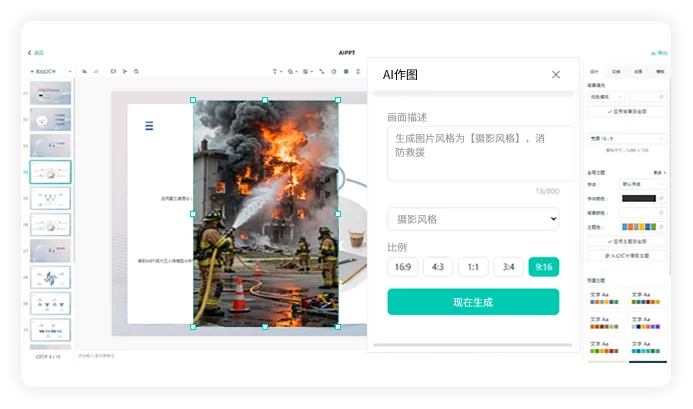Open slide 10 thumbnail
This screenshot has height=409, width=693.
[50, 330]
